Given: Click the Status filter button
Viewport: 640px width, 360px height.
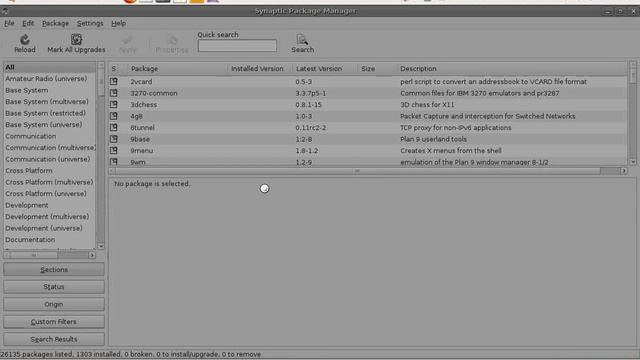Looking at the screenshot, I should click(54, 287).
